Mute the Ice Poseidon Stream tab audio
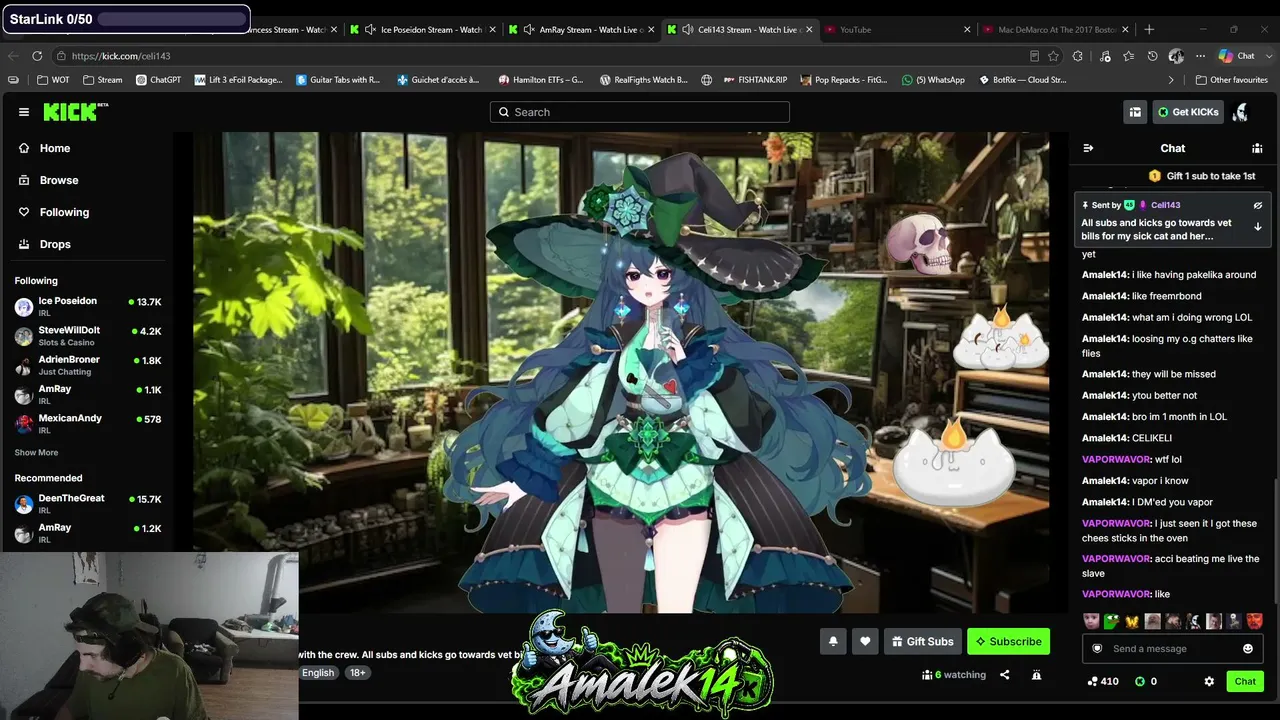1280x720 pixels. point(370,30)
